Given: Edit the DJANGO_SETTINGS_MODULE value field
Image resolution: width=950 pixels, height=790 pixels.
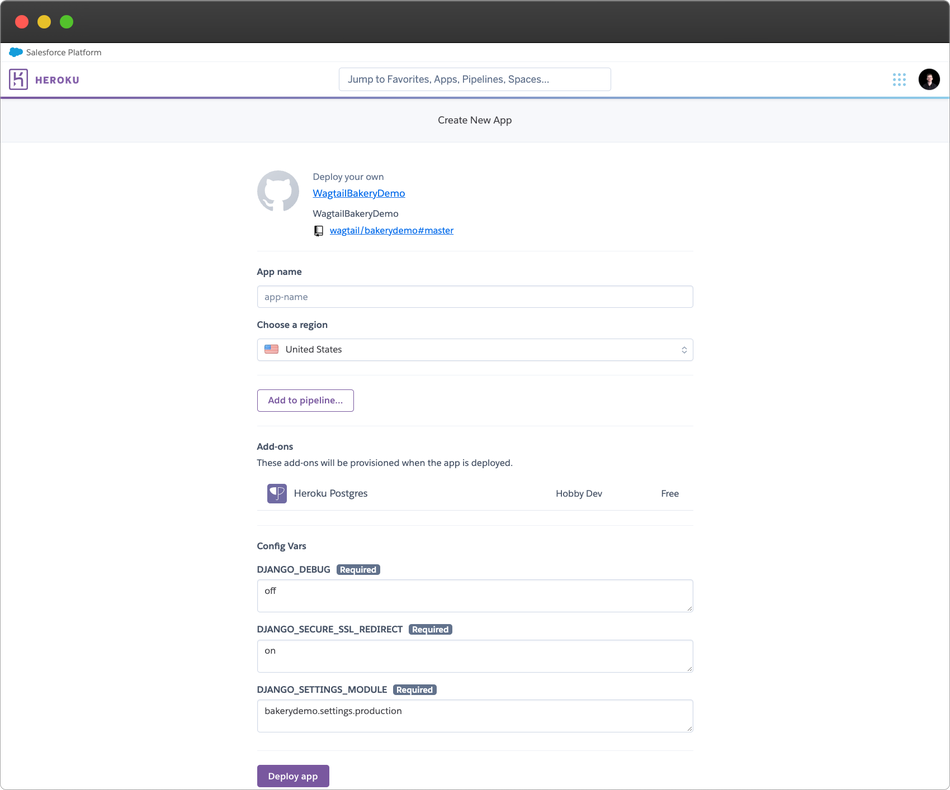Looking at the screenshot, I should [475, 716].
